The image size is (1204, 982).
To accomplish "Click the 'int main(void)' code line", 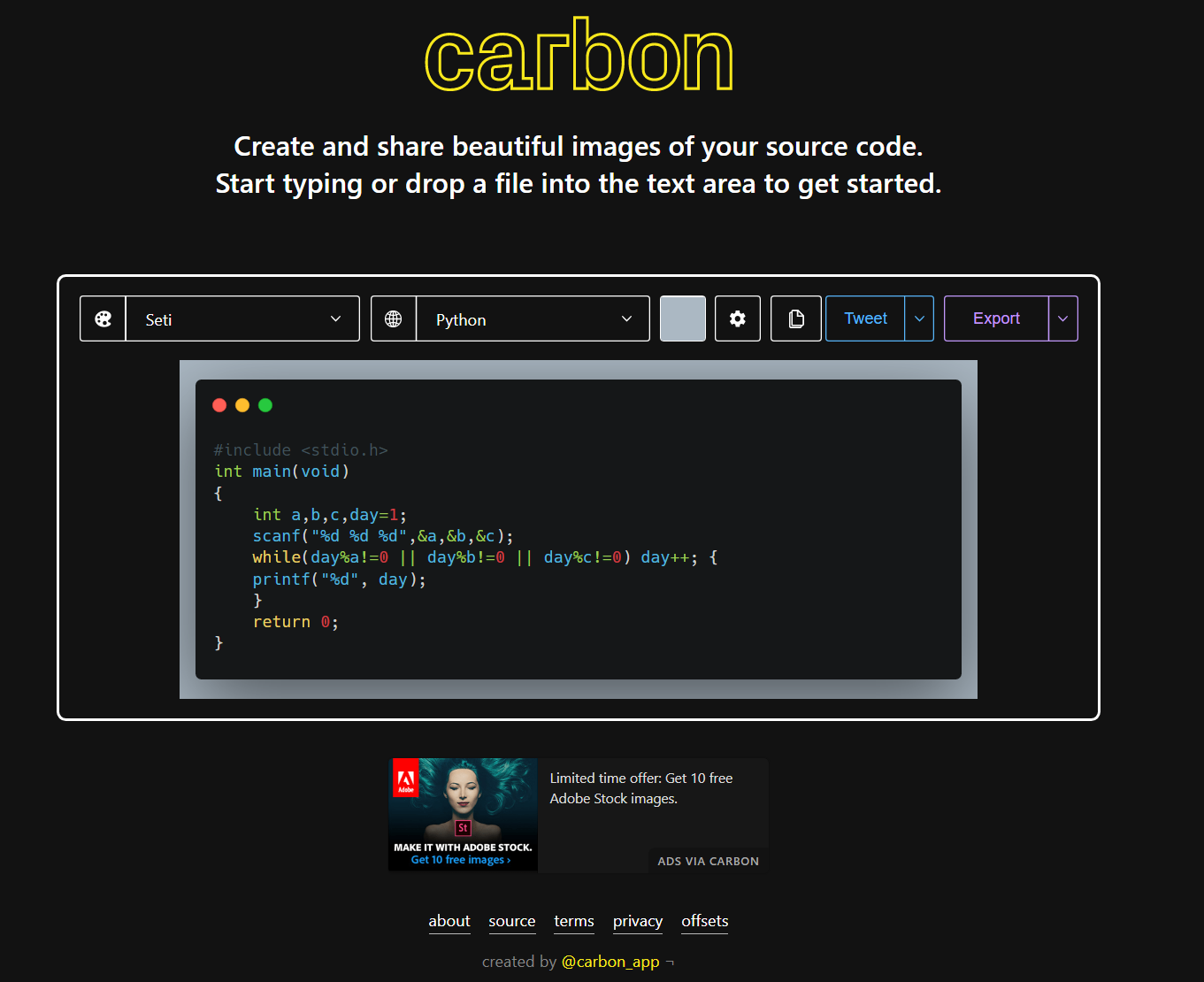I will pyautogui.click(x=281, y=472).
